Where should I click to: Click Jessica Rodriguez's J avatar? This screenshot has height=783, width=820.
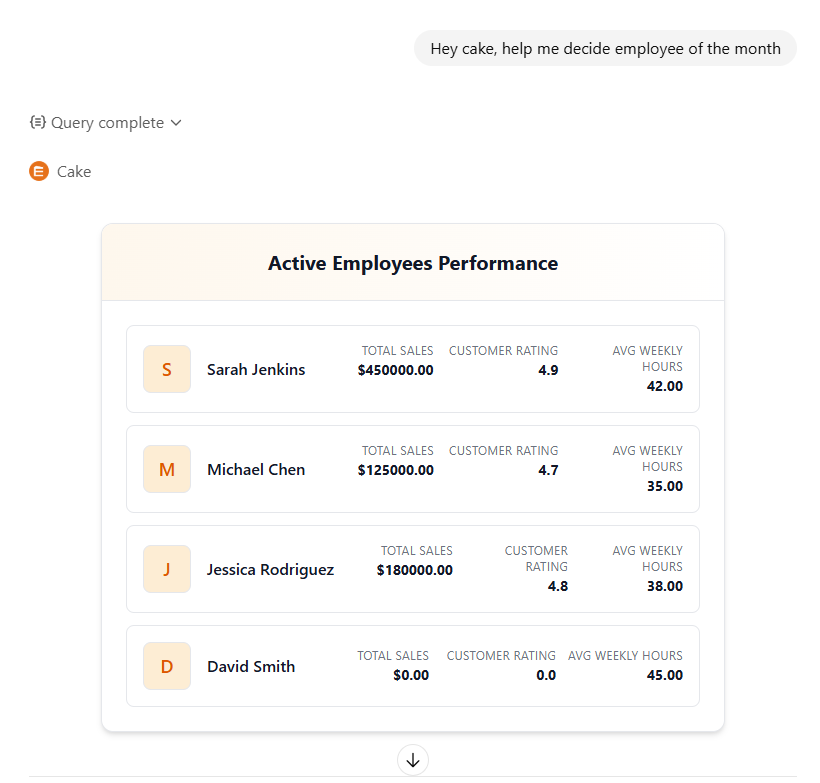click(x=167, y=569)
